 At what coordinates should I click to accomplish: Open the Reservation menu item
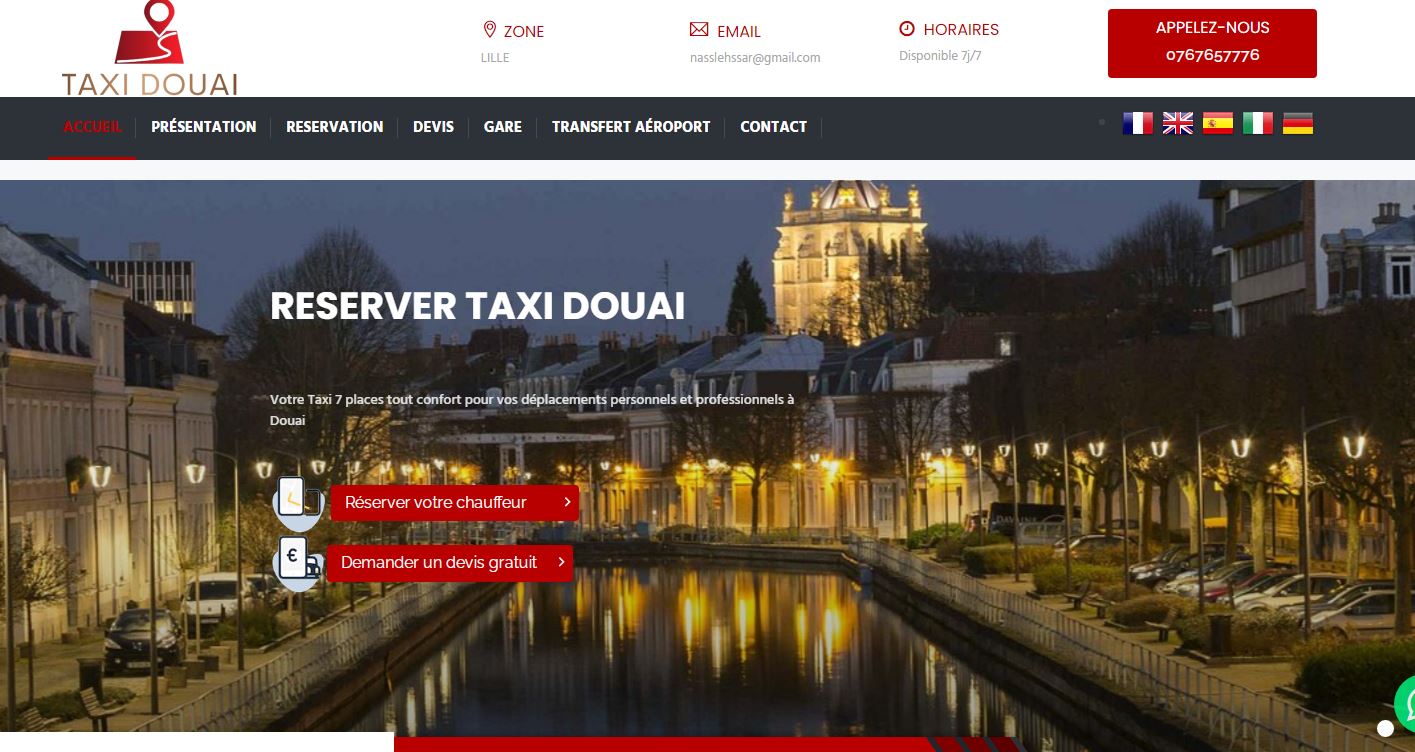tap(334, 127)
